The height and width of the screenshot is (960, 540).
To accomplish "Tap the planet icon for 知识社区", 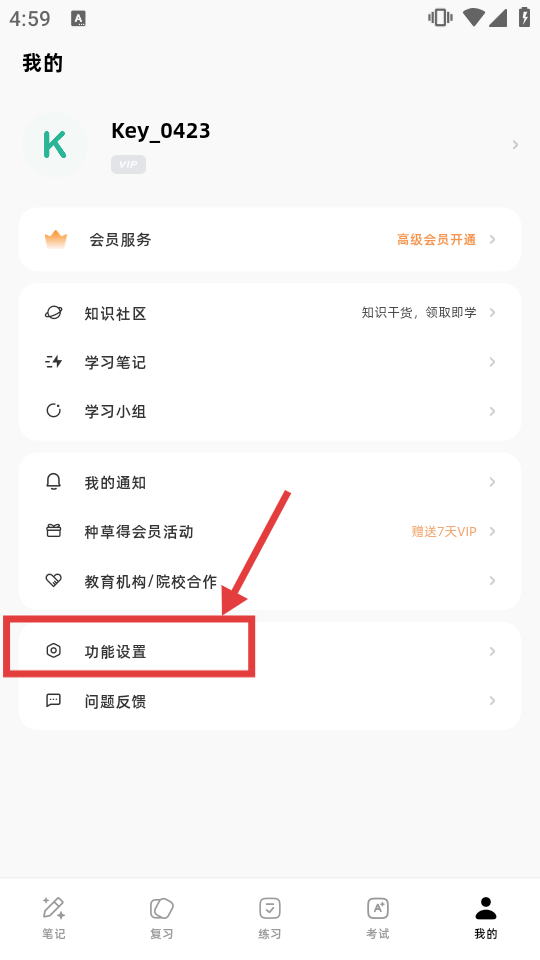I will [54, 313].
